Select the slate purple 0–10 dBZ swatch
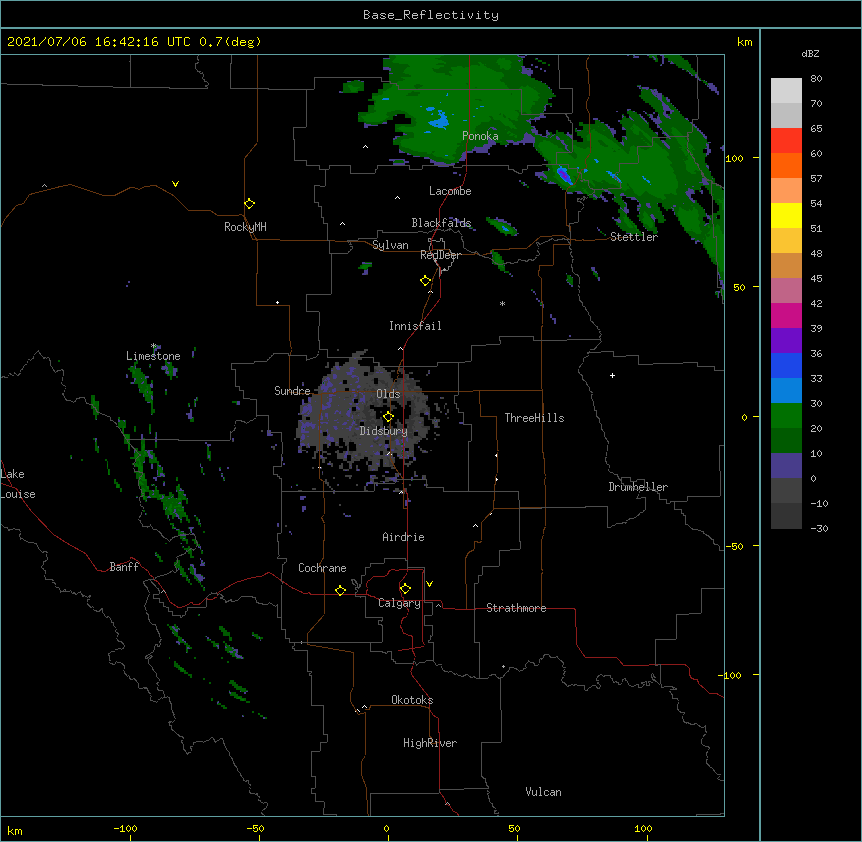862x842 pixels. pyautogui.click(x=786, y=466)
